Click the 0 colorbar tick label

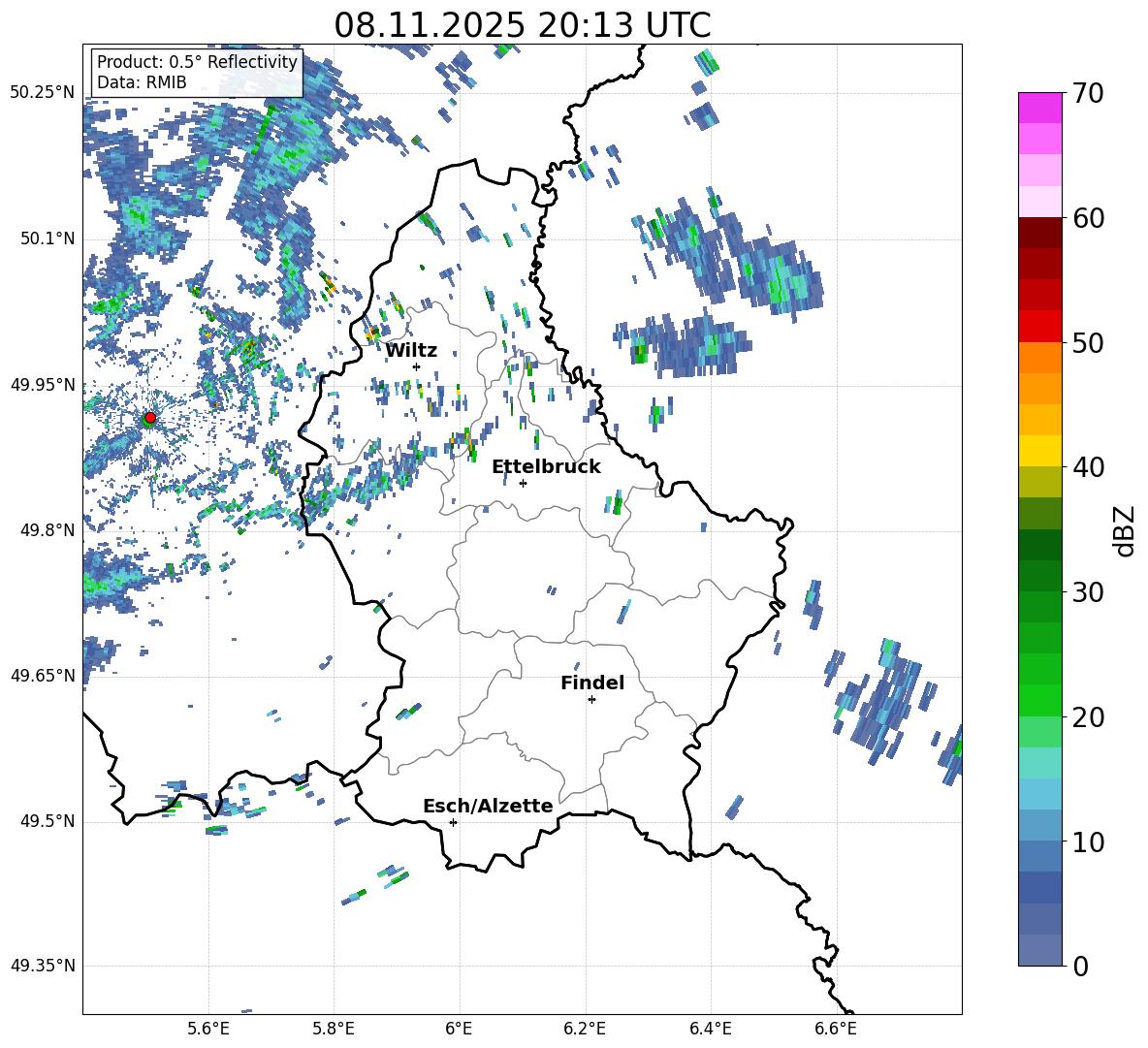pos(1081,967)
